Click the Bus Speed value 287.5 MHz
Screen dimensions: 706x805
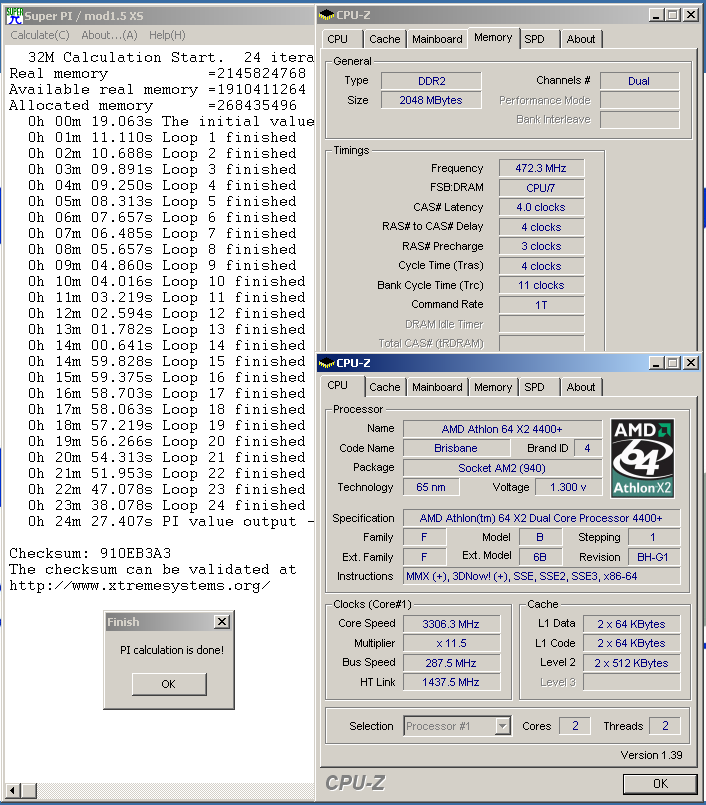(451, 663)
